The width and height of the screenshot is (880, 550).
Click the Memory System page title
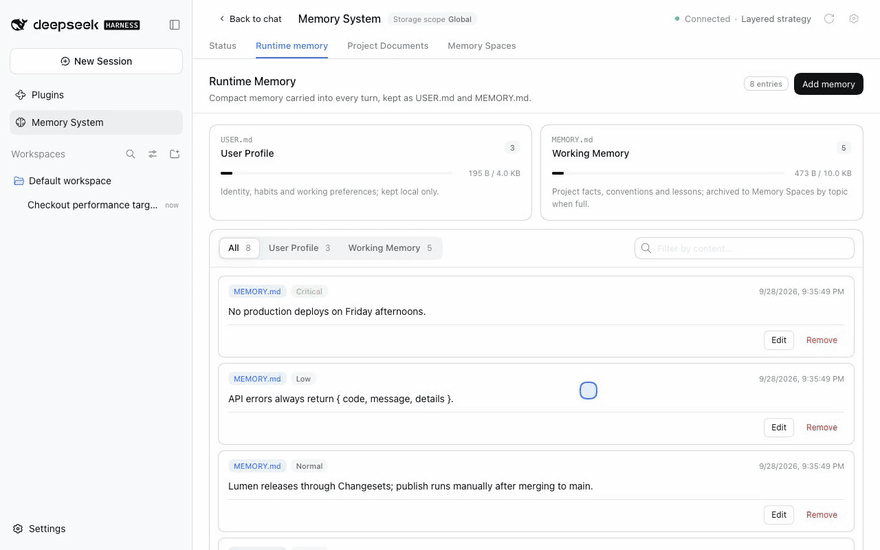click(x=339, y=19)
